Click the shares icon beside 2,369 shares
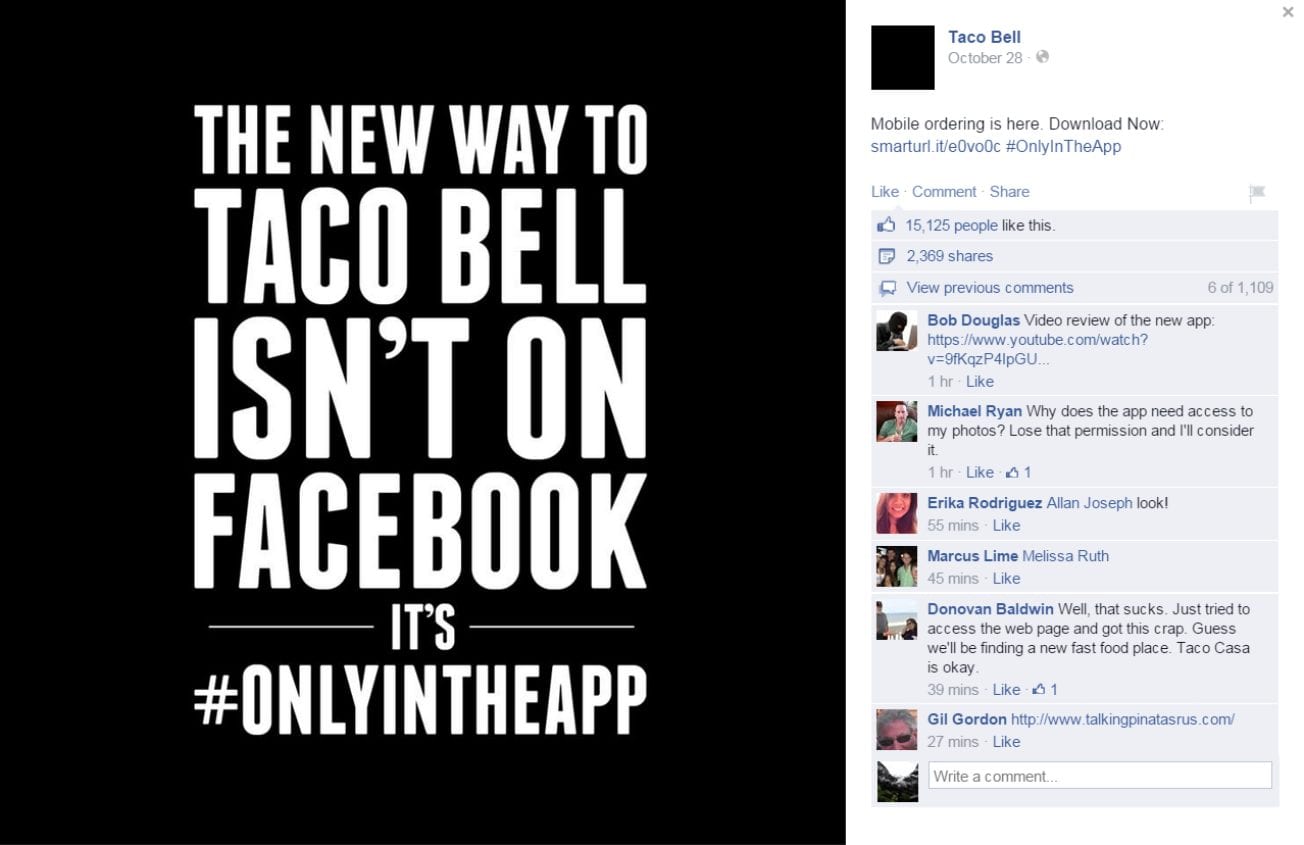Image resolution: width=1304 pixels, height=845 pixels. 886,256
